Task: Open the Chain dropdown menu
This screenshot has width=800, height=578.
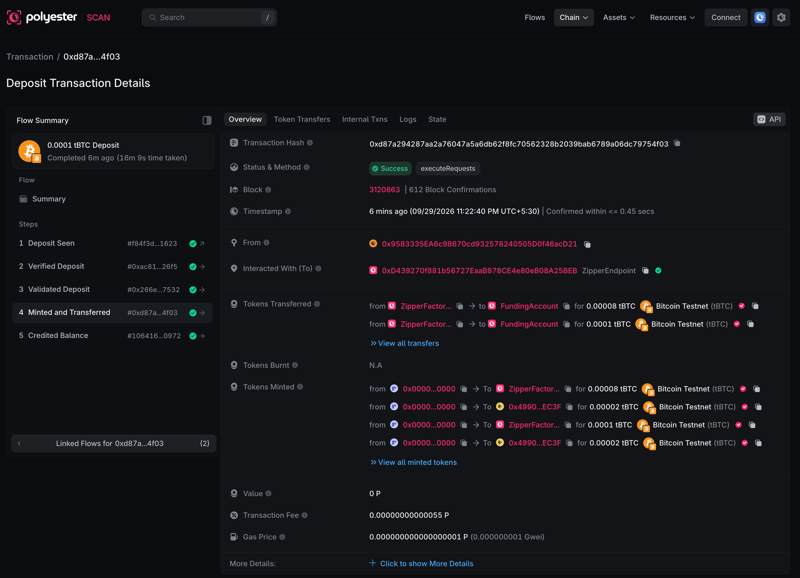Action: click(573, 17)
